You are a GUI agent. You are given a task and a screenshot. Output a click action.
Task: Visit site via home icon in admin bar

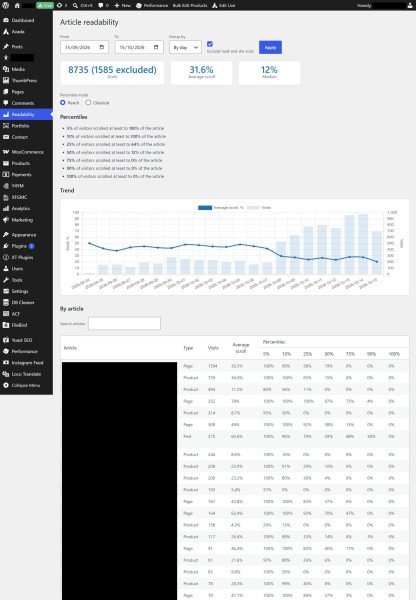[17, 5]
